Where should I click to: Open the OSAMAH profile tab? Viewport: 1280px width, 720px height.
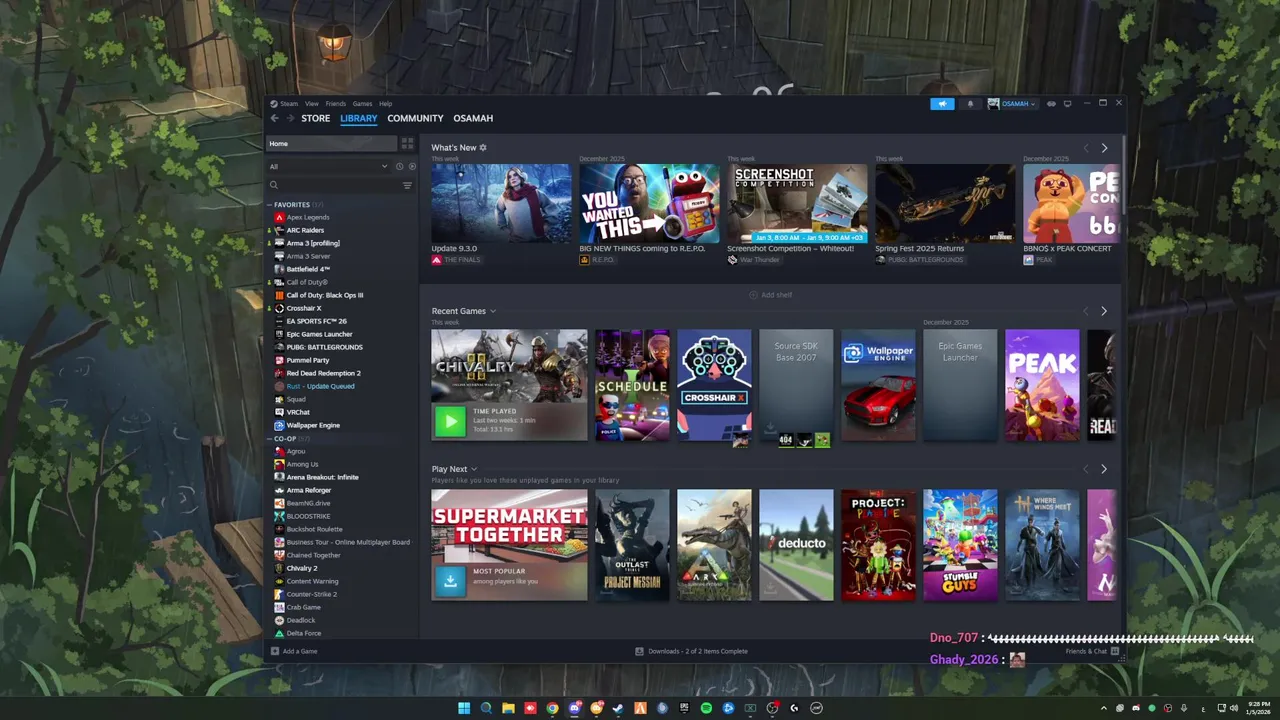coord(473,118)
